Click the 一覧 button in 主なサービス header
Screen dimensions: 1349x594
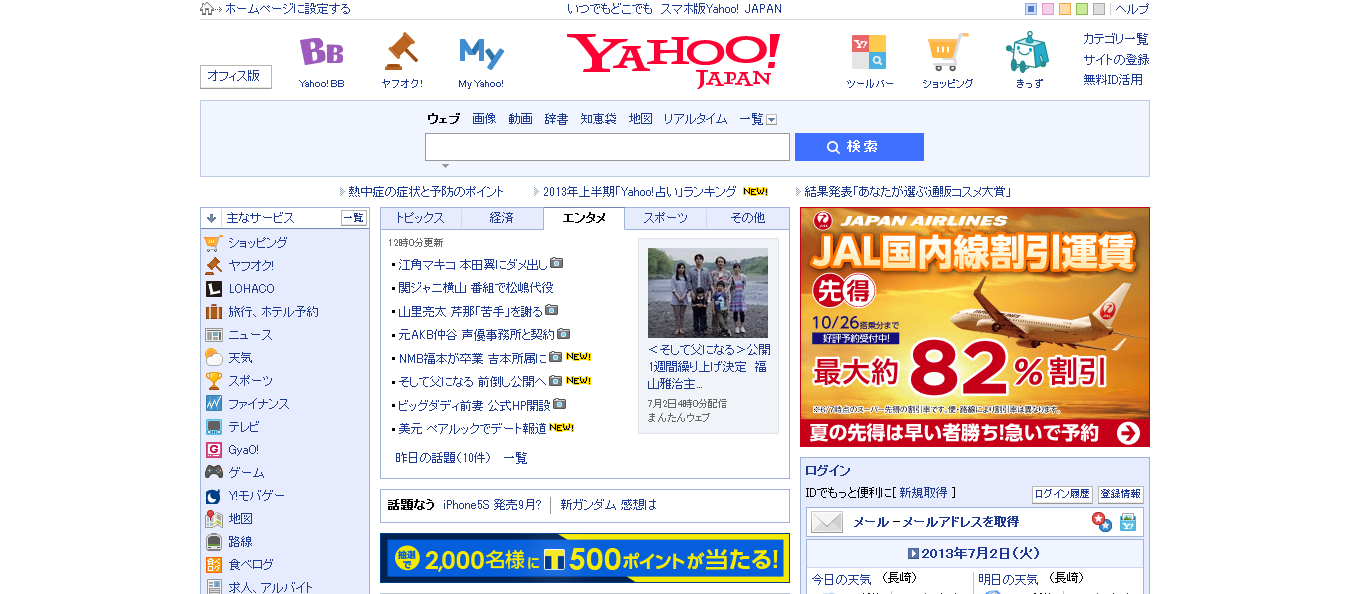point(354,218)
